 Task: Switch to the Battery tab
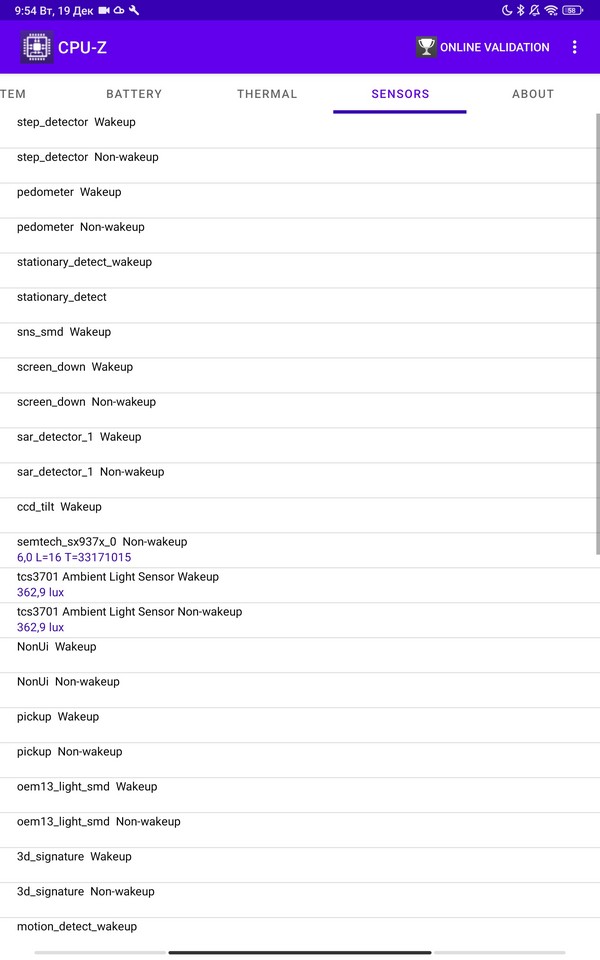[x=134, y=94]
